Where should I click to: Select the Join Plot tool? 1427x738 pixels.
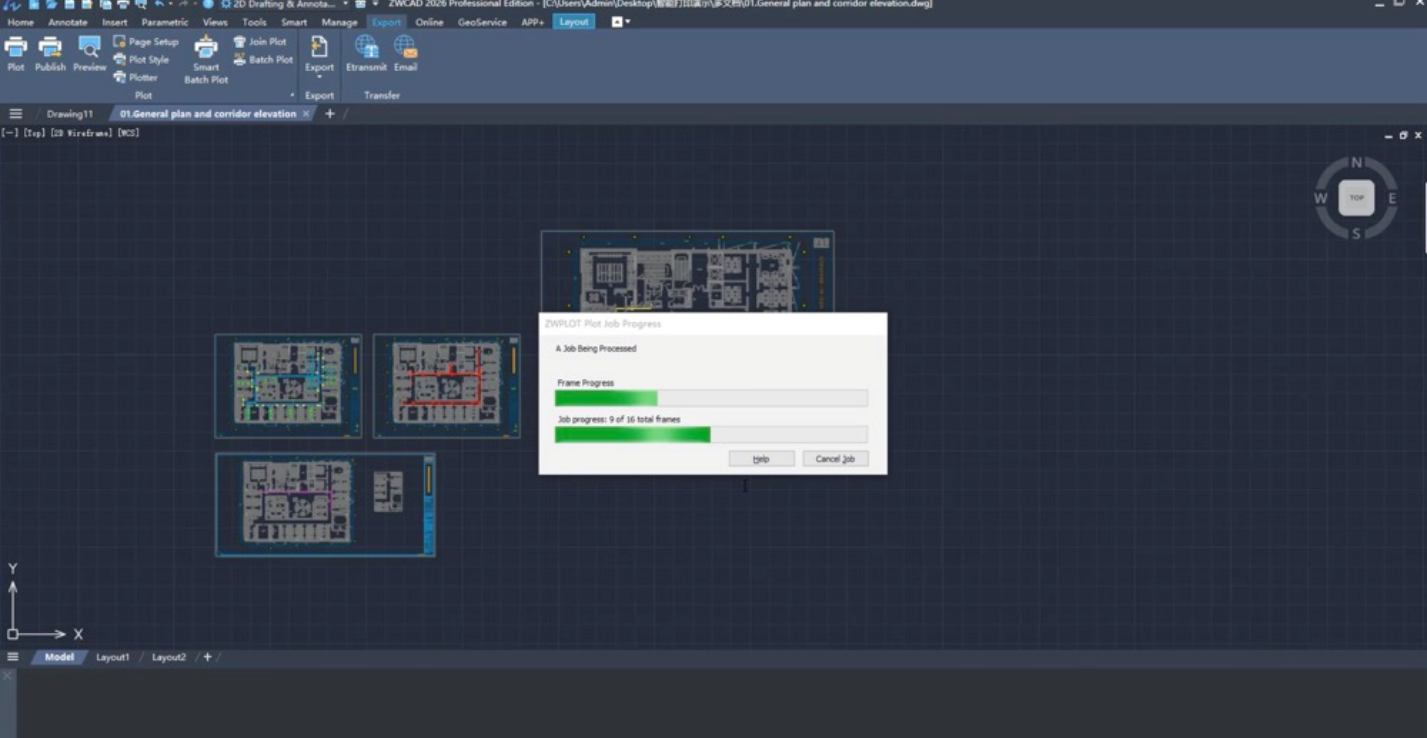coord(260,42)
